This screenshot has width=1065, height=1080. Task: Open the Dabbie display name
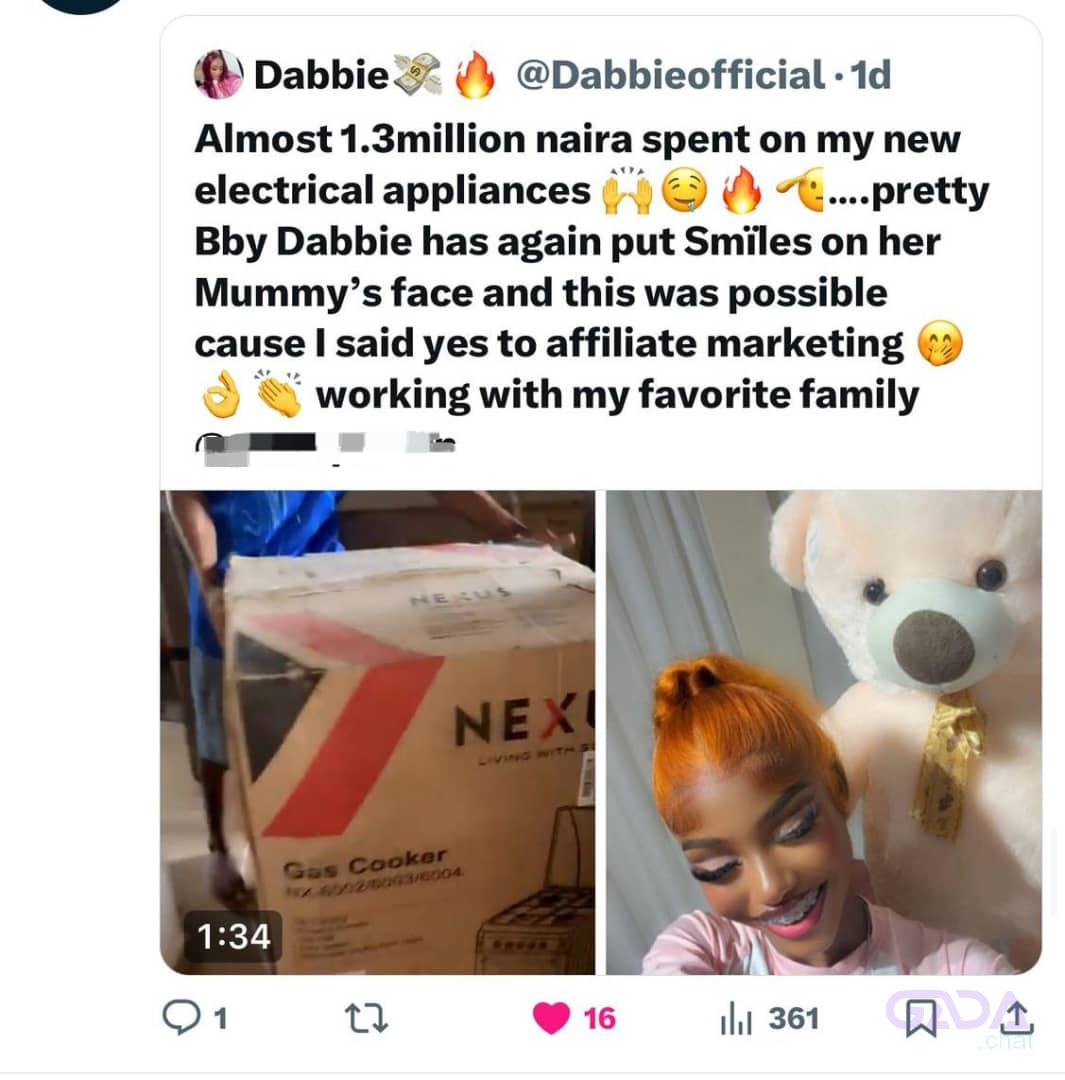[x=321, y=74]
